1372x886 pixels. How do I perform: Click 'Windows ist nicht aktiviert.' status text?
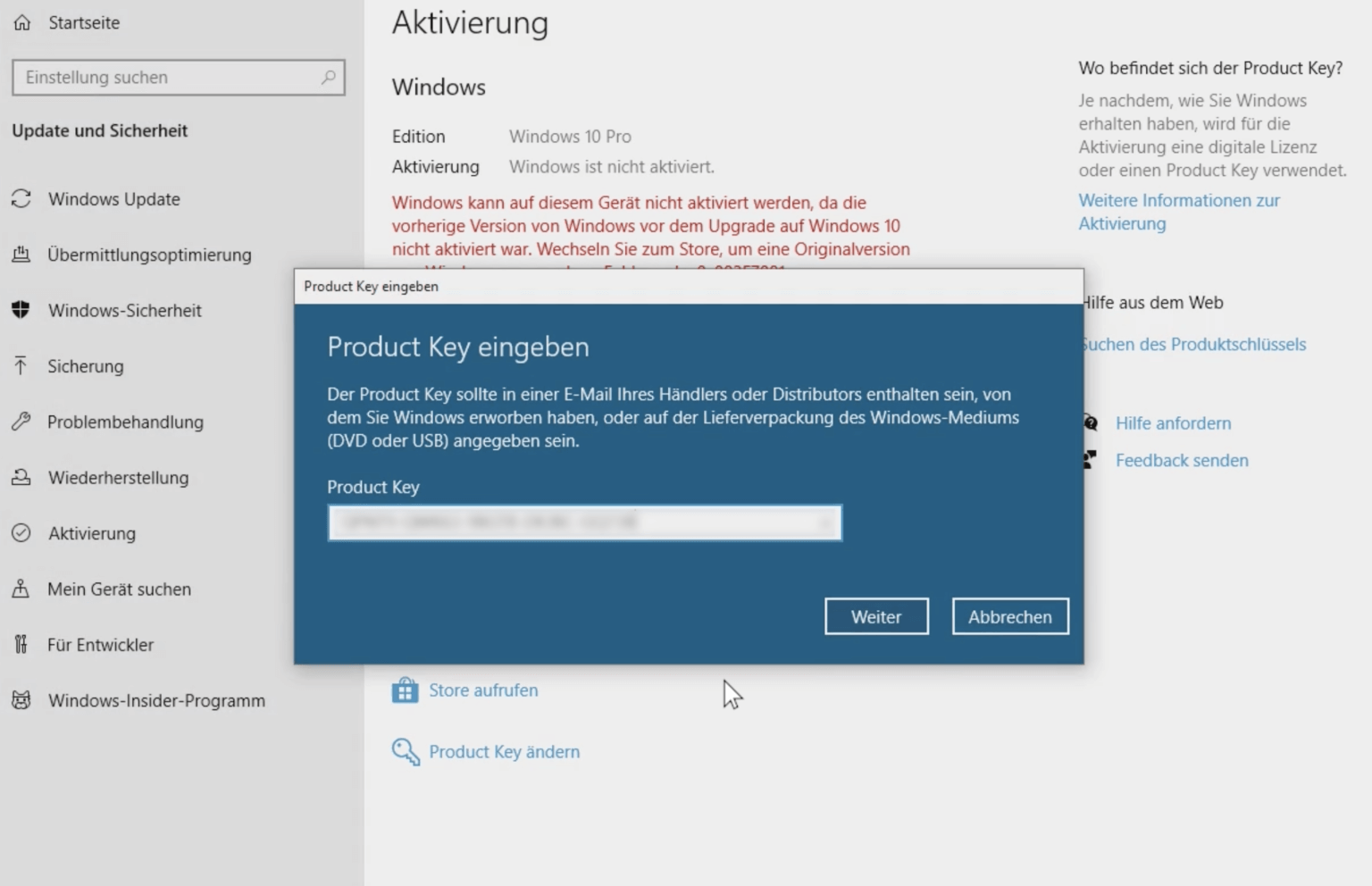pos(612,167)
